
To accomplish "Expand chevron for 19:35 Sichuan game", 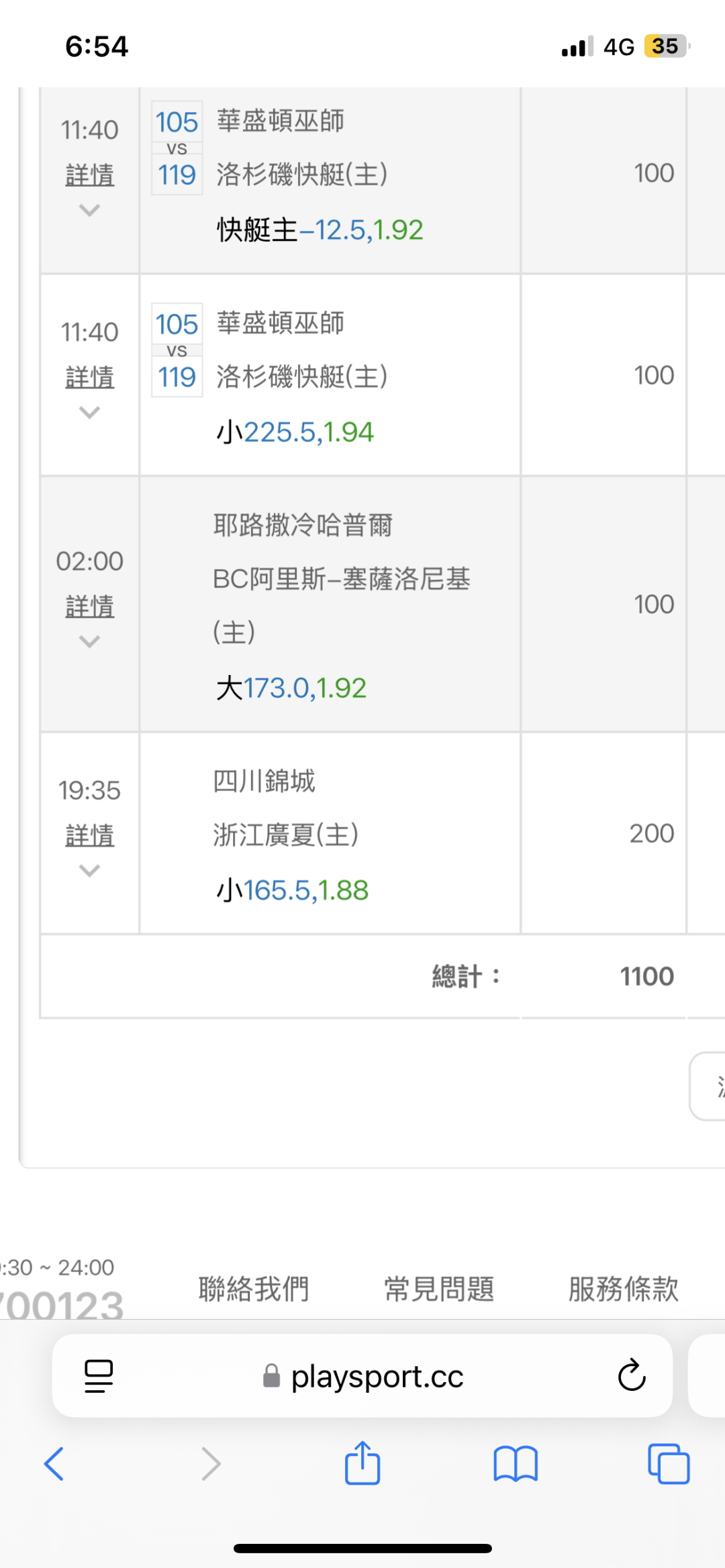I will click(x=89, y=870).
